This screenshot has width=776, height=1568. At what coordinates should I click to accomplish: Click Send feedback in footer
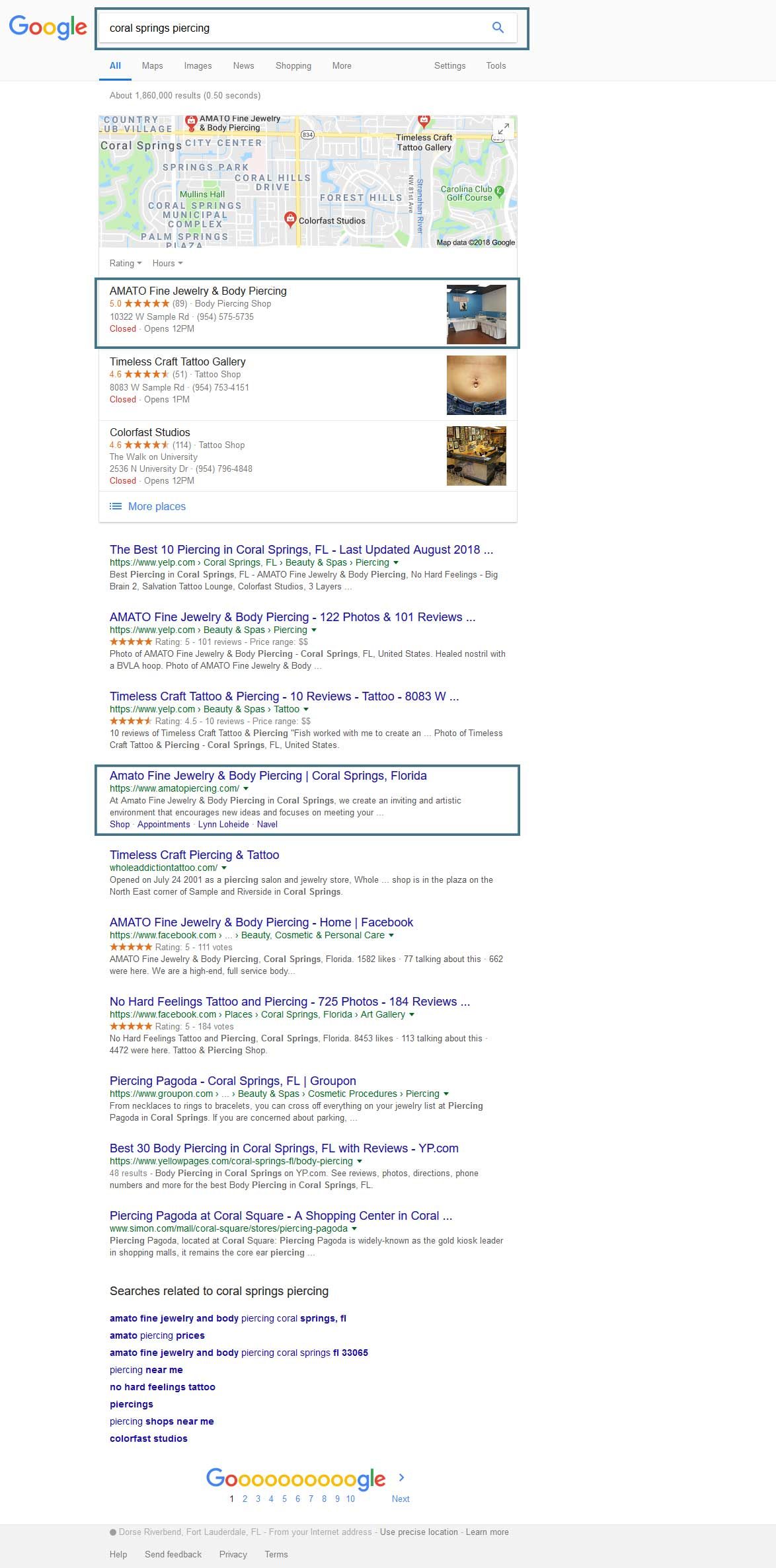[x=173, y=1554]
